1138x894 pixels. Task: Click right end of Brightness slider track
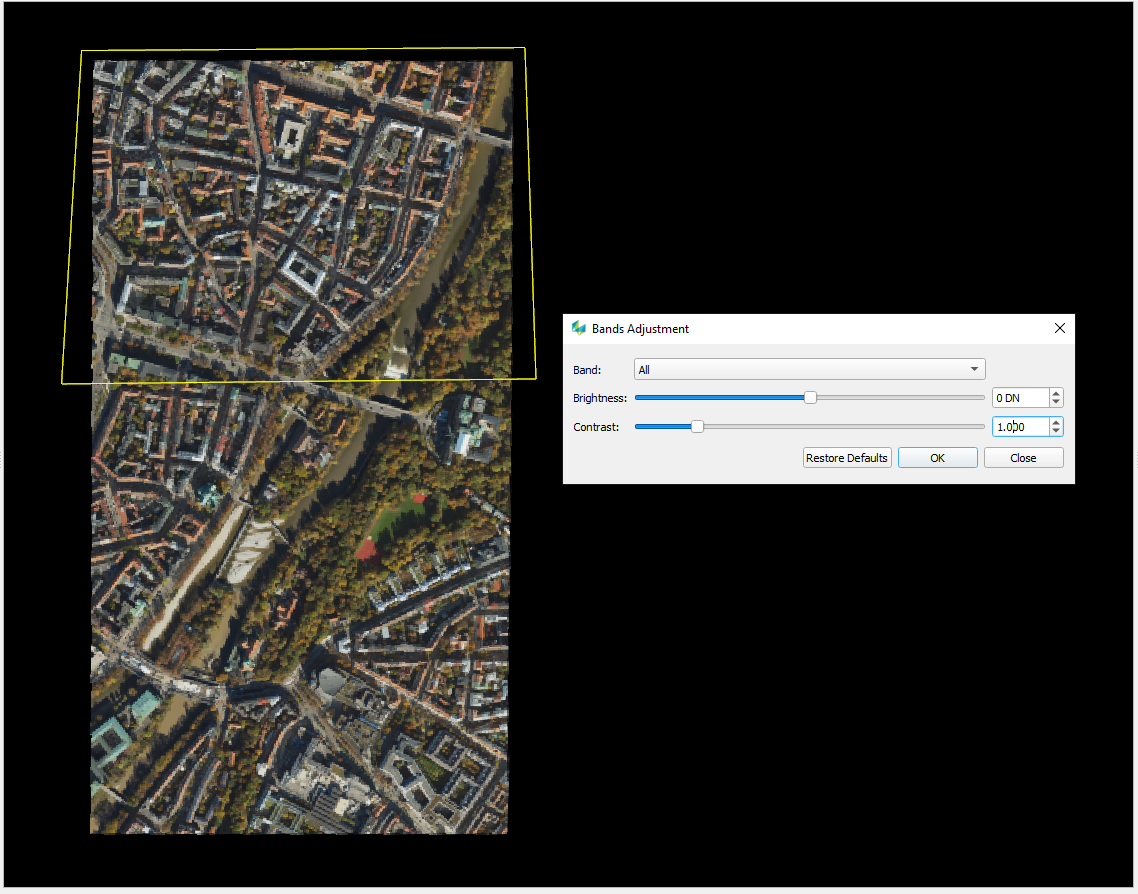click(980, 398)
